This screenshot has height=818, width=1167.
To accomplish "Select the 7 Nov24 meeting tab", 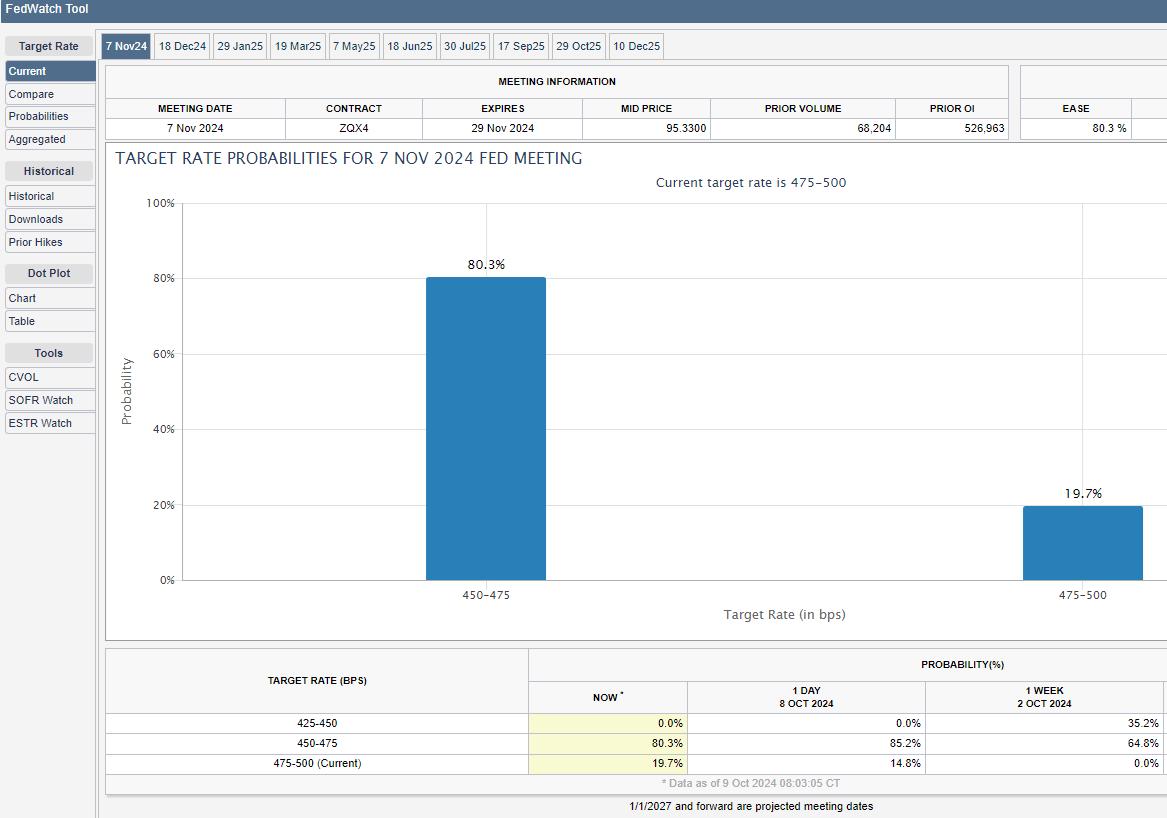I will pos(126,46).
